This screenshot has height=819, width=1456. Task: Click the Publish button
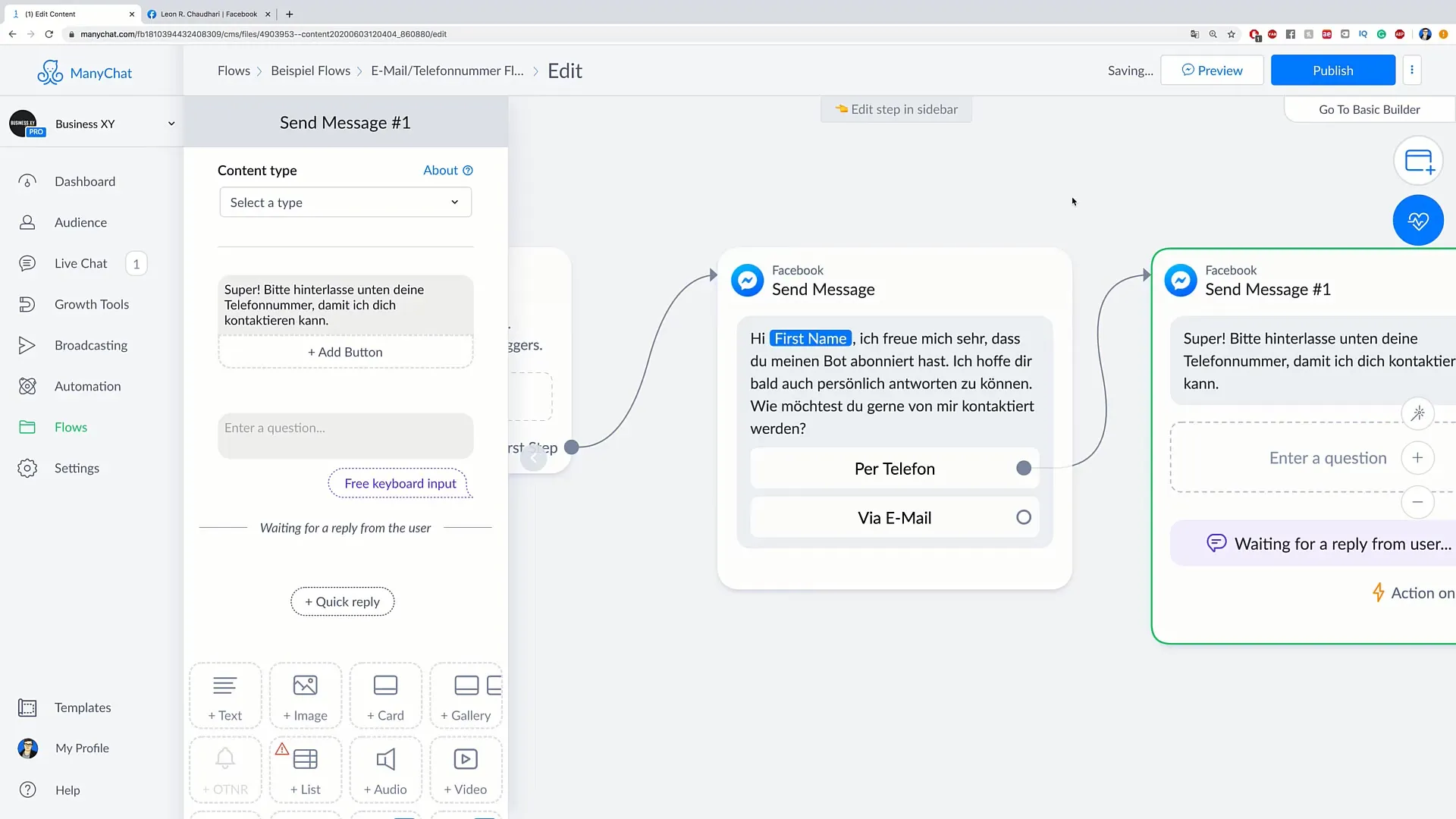[x=1333, y=70]
